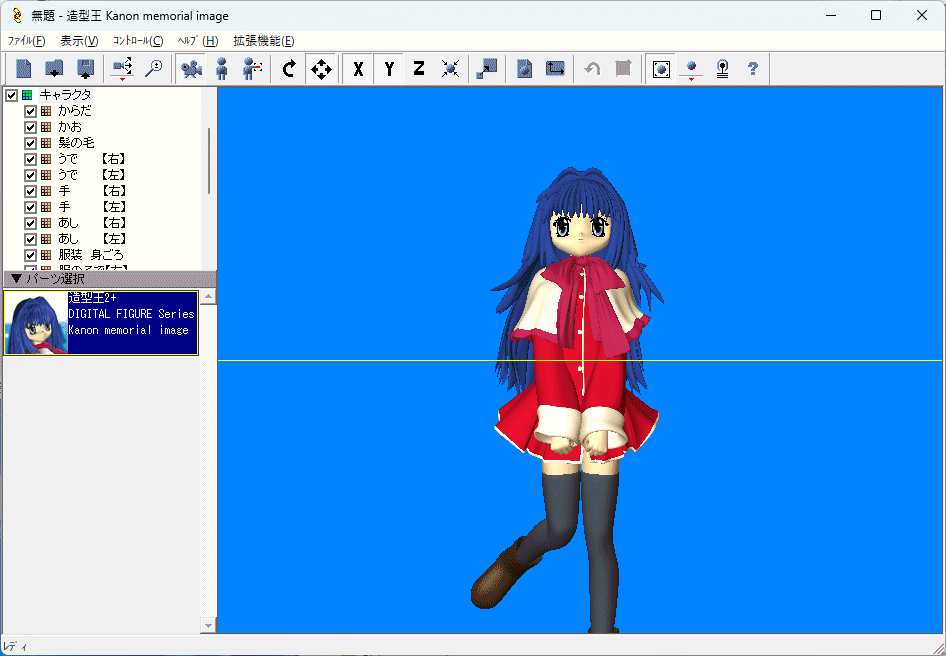Select the からだ tree item
The height and width of the screenshot is (656, 946).
[75, 111]
